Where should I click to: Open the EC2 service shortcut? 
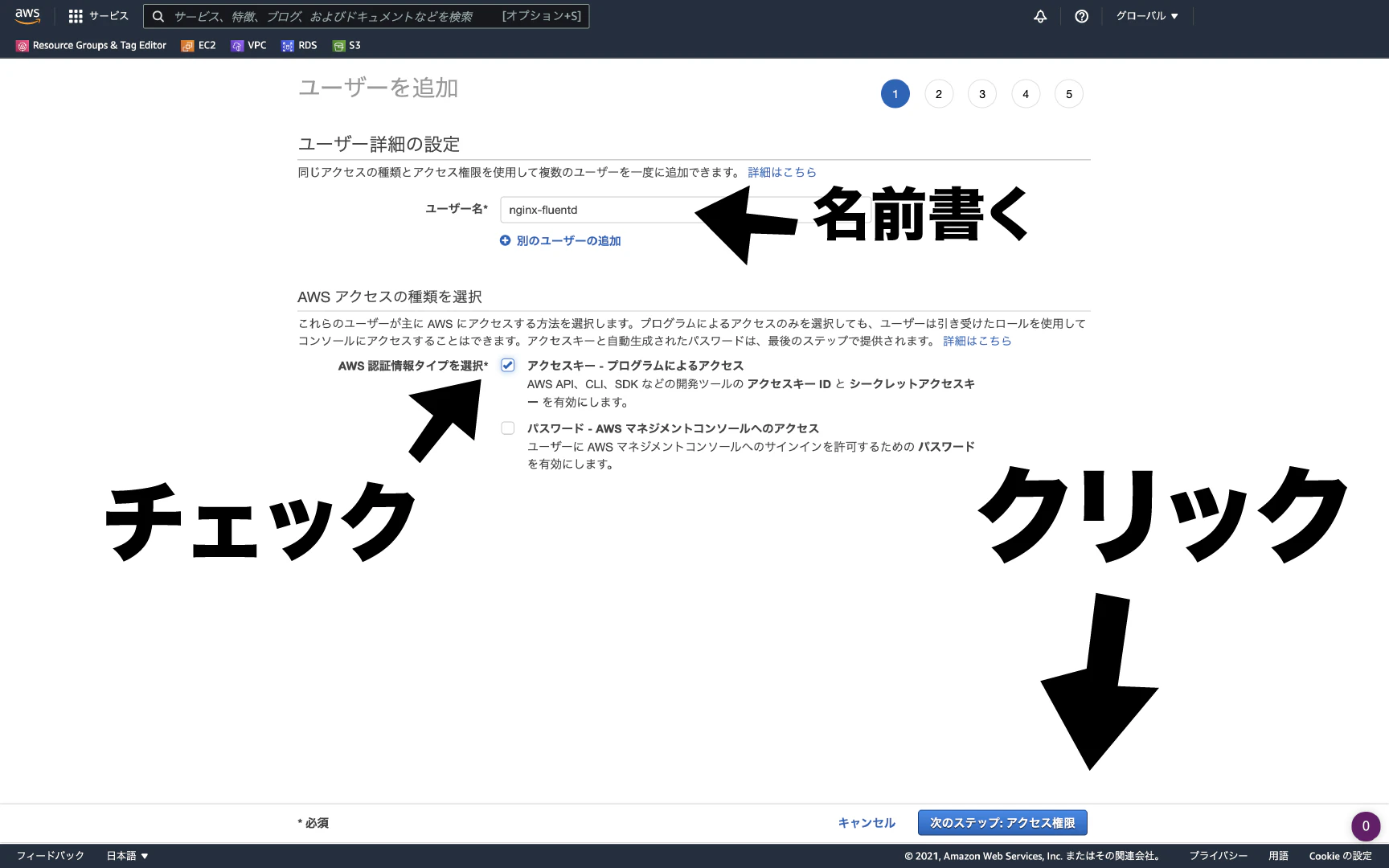coord(199,46)
